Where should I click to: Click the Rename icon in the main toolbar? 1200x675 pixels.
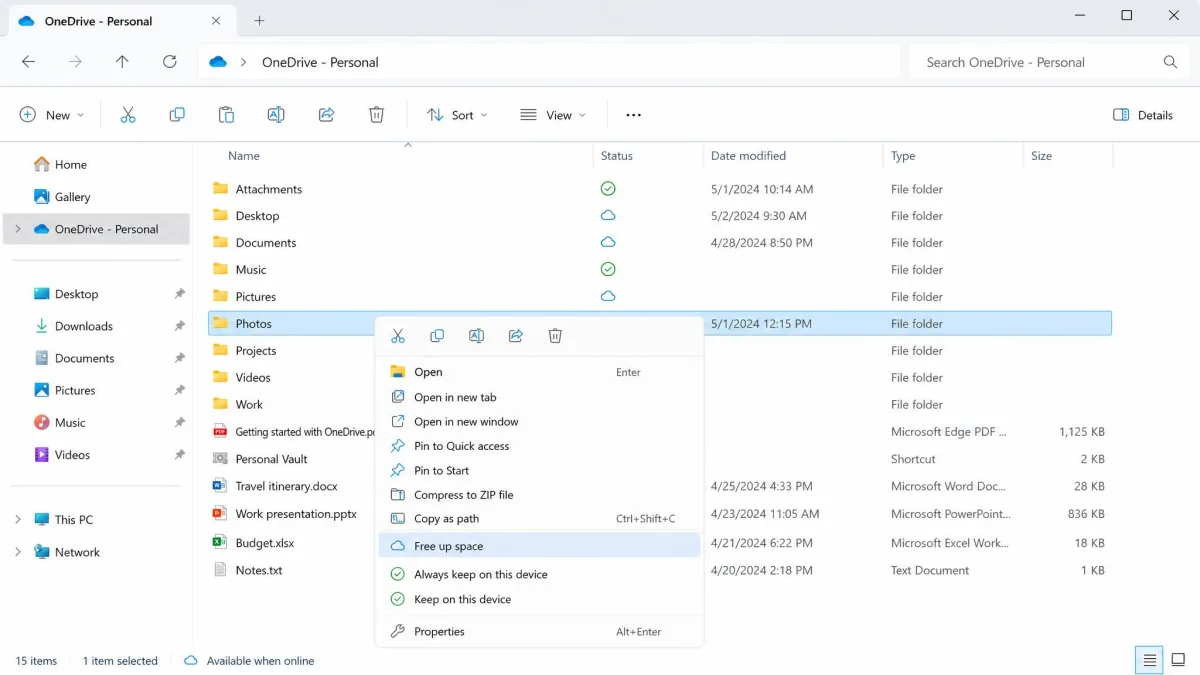(276, 115)
